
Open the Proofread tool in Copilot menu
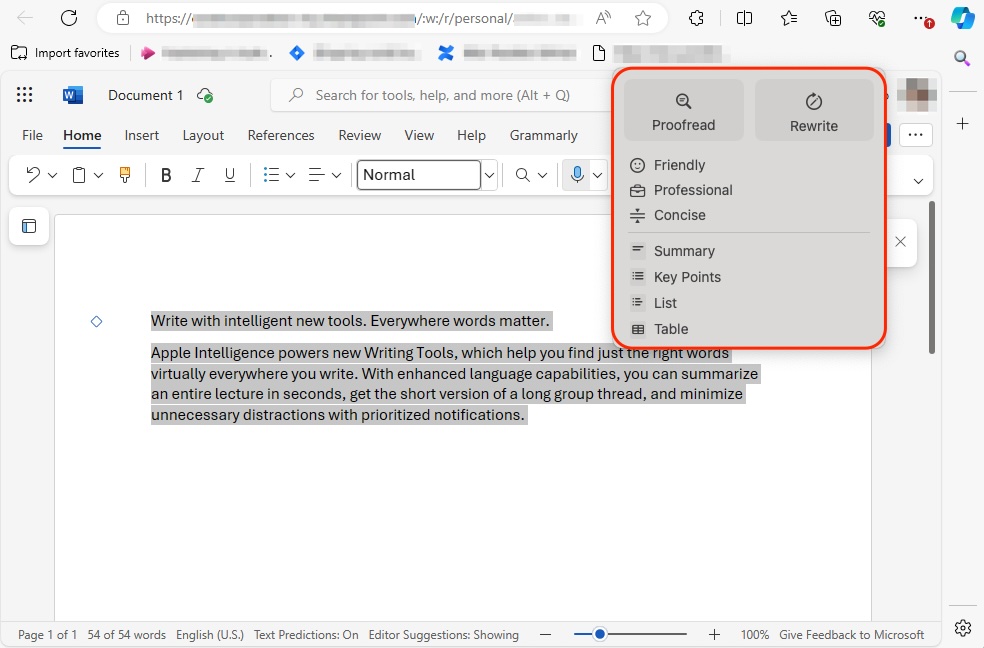point(683,110)
